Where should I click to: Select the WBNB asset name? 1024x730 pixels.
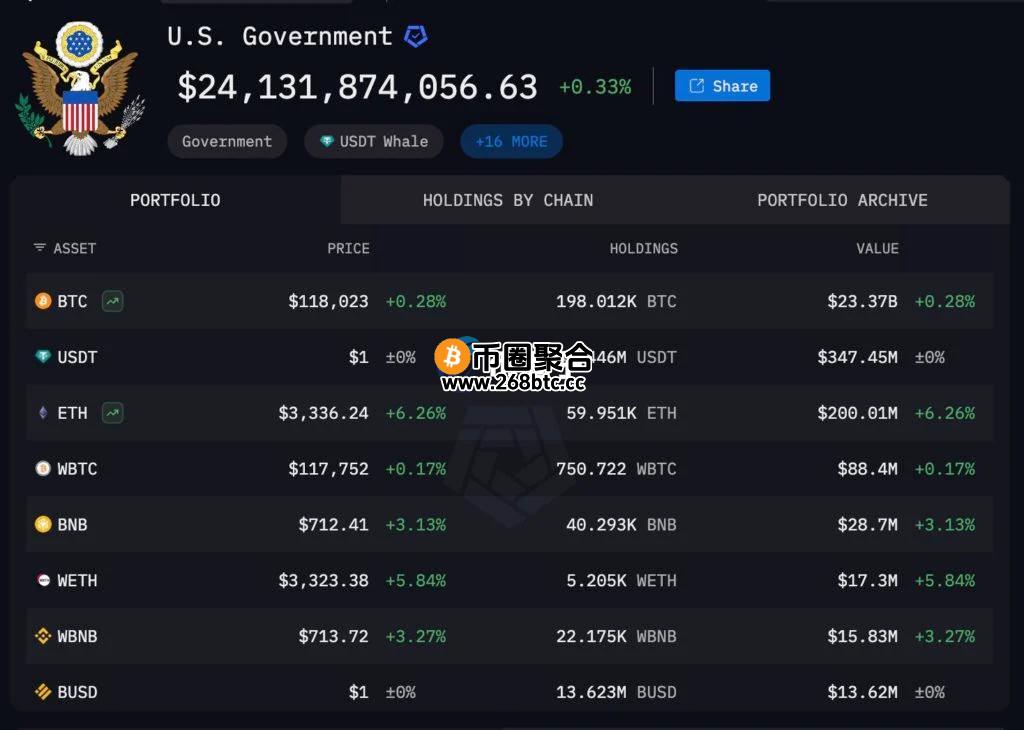[77, 636]
